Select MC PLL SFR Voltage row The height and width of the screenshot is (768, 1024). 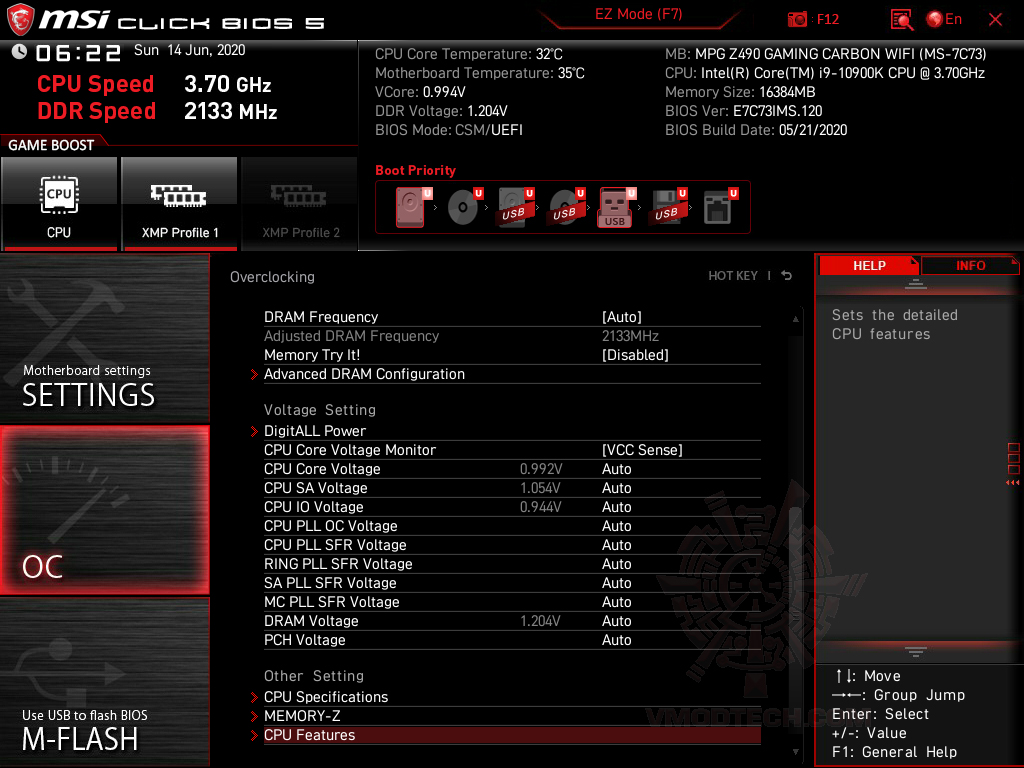[x=512, y=601]
